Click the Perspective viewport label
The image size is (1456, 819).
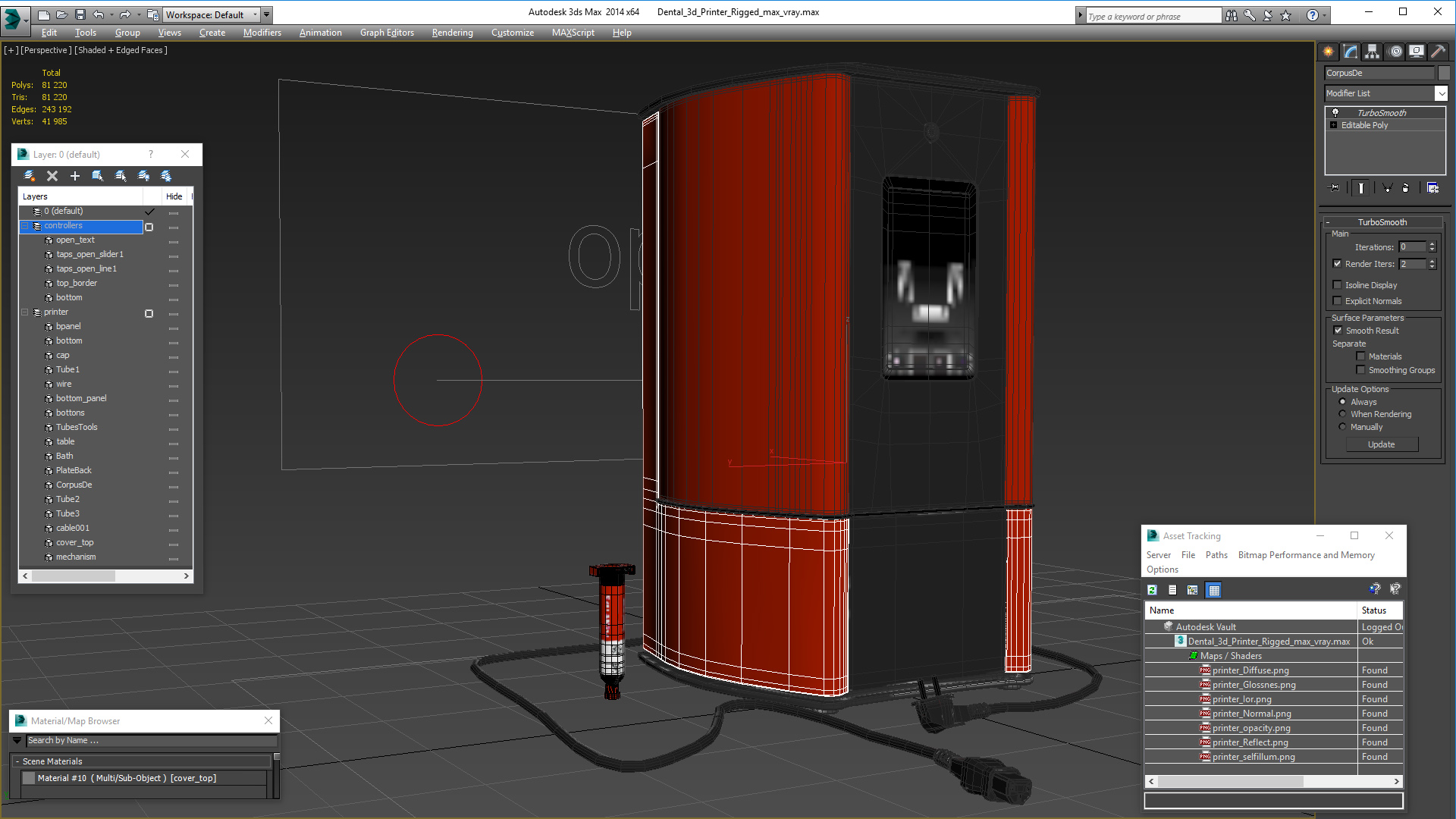(45, 50)
